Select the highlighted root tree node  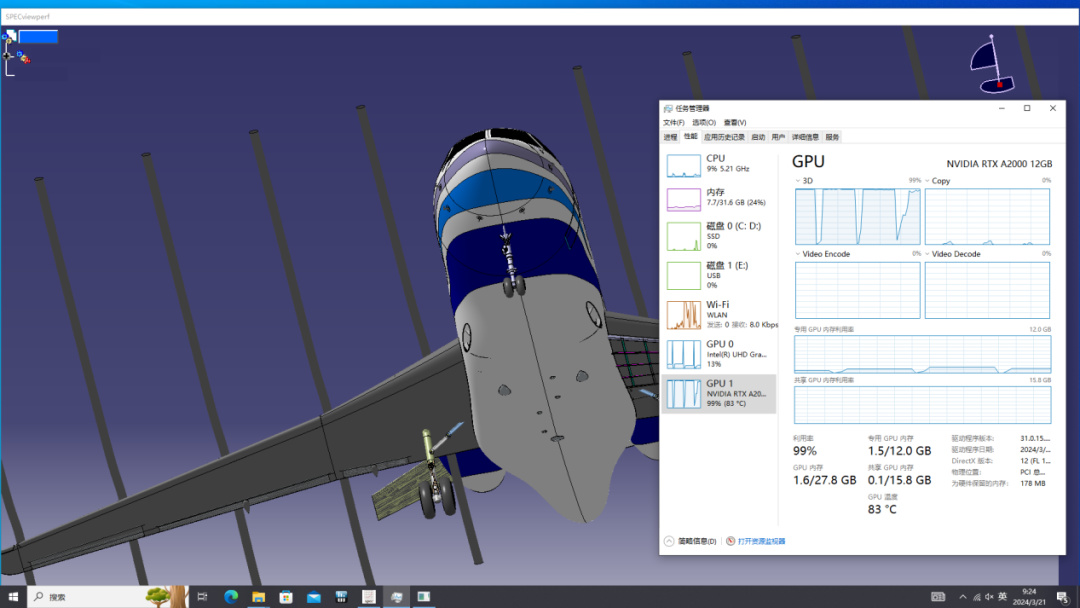pyautogui.click(x=38, y=37)
